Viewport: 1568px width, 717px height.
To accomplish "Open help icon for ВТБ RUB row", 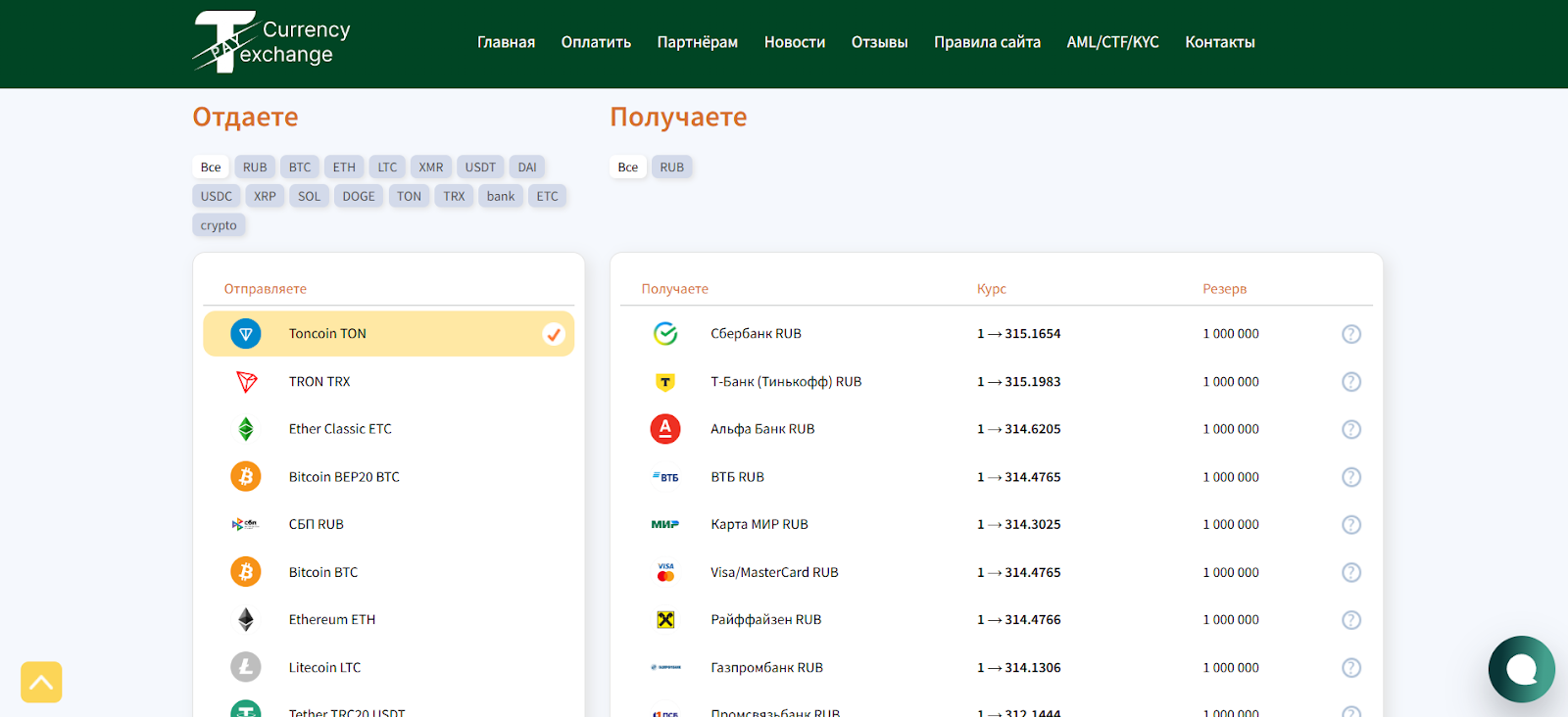I will (x=1351, y=477).
